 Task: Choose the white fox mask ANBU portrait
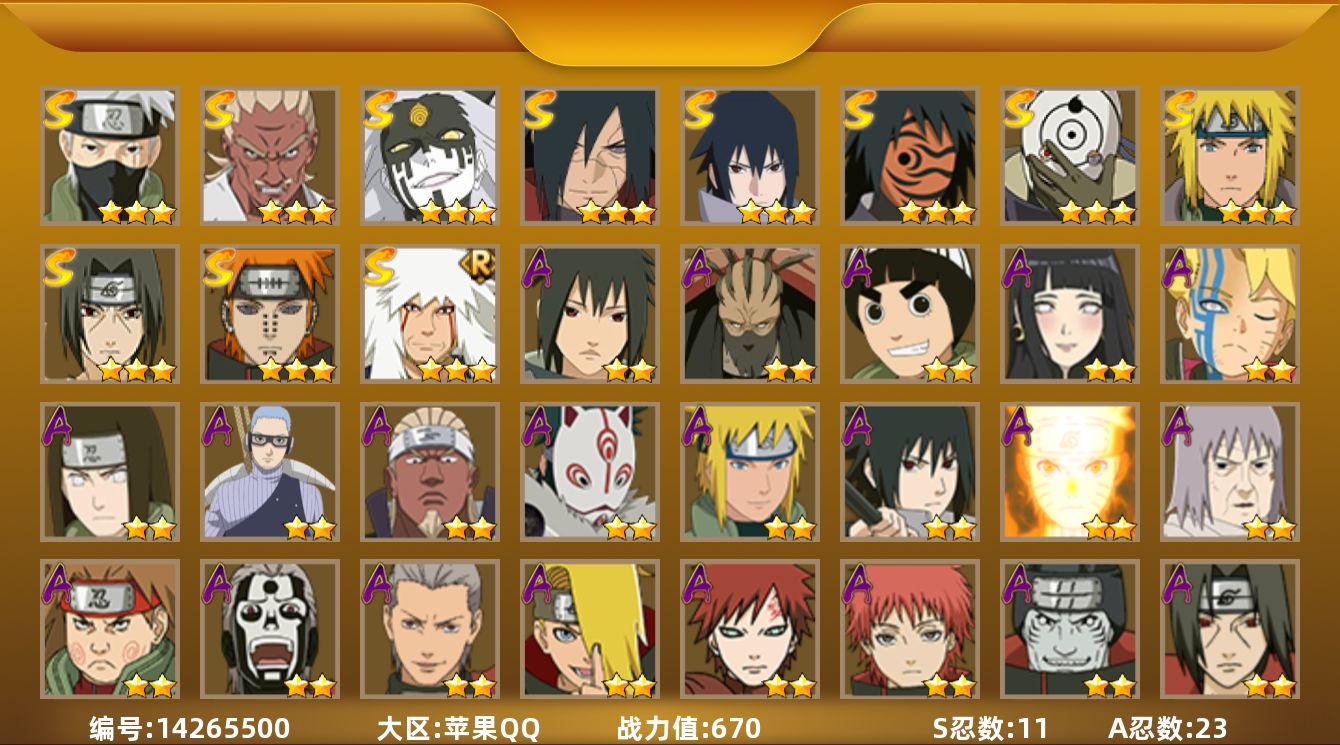(590, 472)
